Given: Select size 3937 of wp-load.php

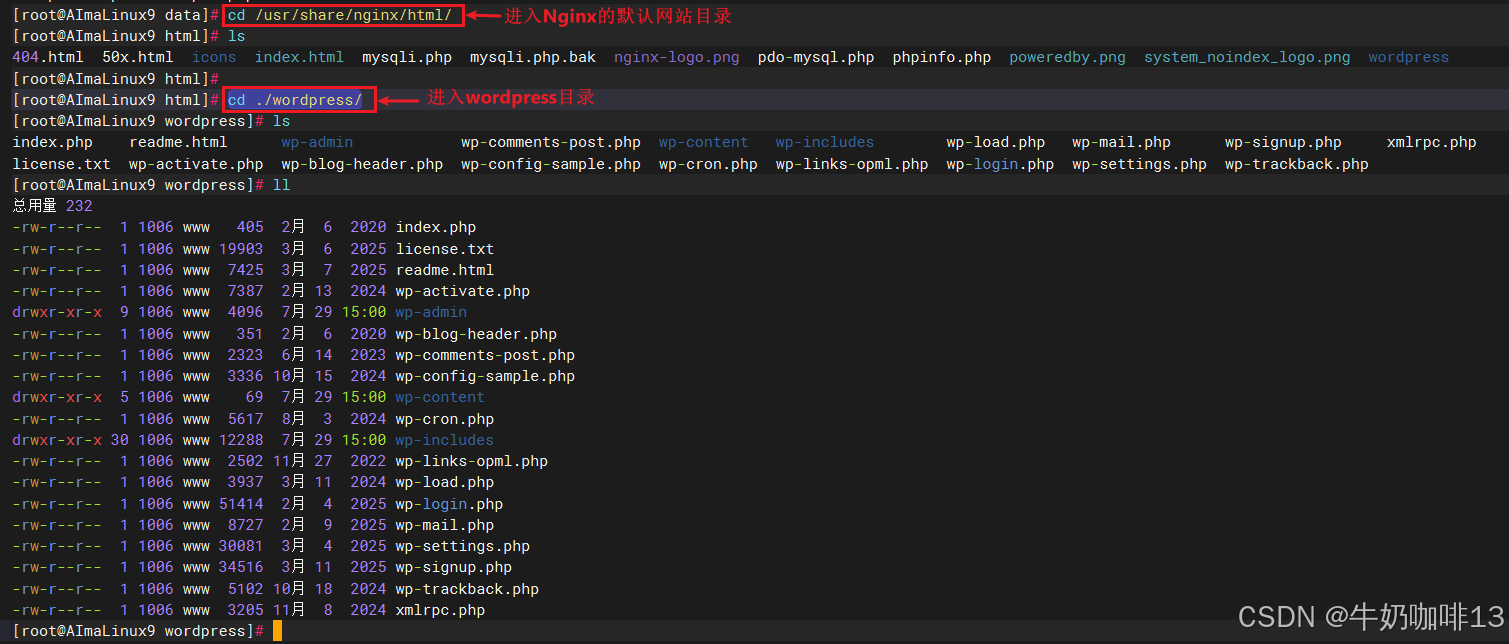Looking at the screenshot, I should point(245,482).
